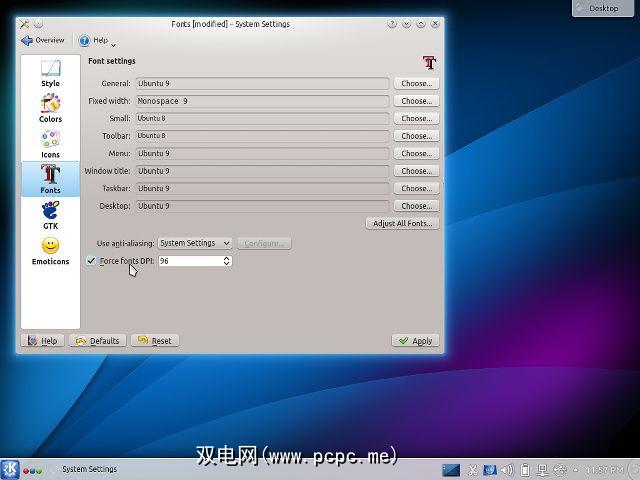Screen dimensions: 640x480
Task: Uncheck the Force fonts DPI checkbox
Action: [x=91, y=260]
